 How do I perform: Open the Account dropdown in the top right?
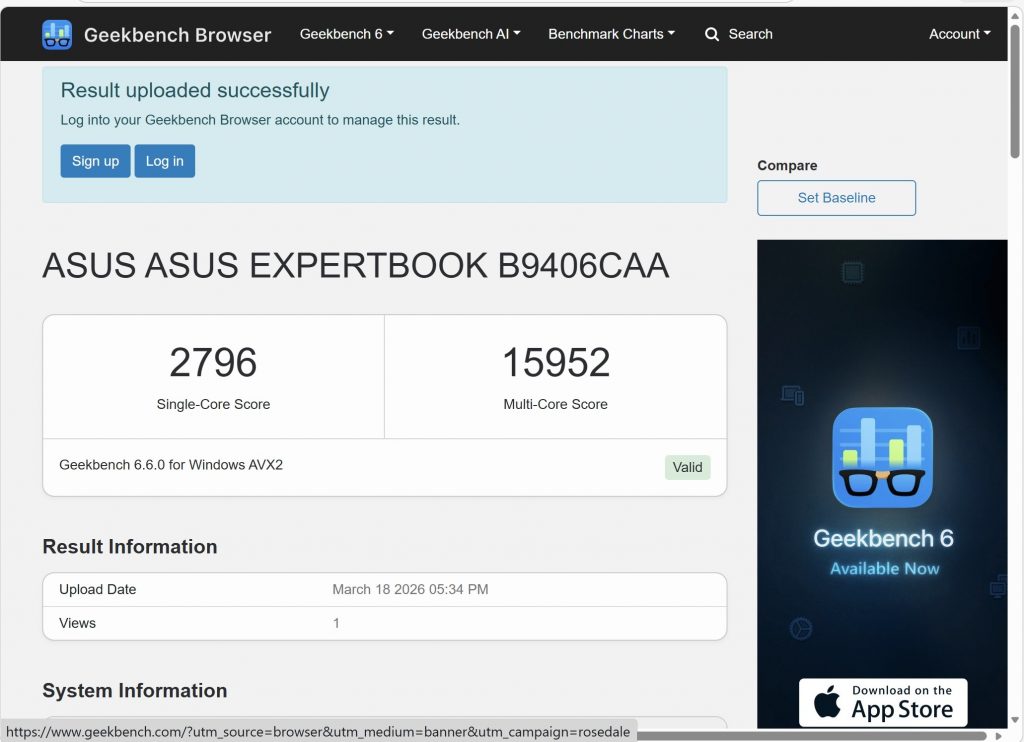[x=957, y=33]
